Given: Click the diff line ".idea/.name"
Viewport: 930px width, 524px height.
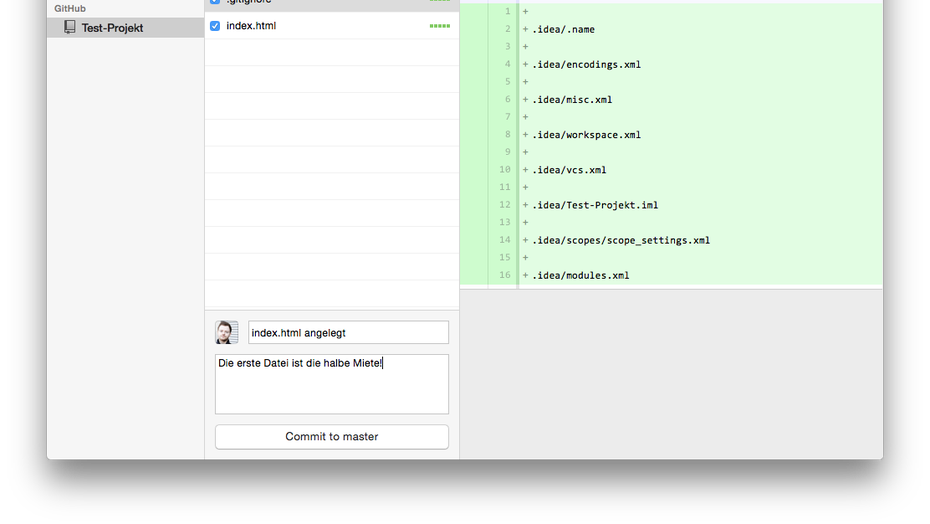Looking at the screenshot, I should [563, 30].
